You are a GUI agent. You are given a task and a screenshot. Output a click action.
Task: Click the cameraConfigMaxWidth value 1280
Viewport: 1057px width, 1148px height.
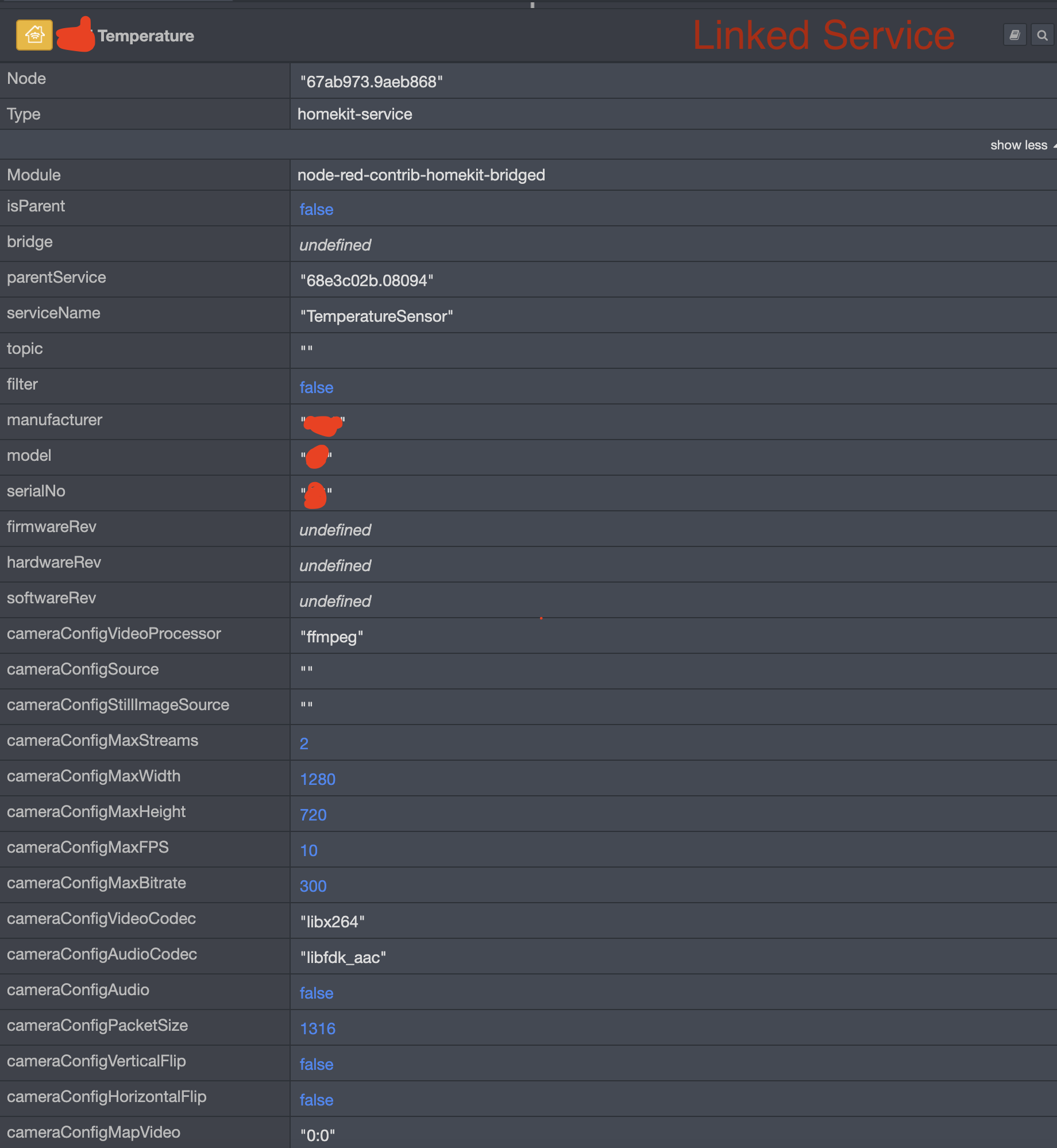coord(318,779)
